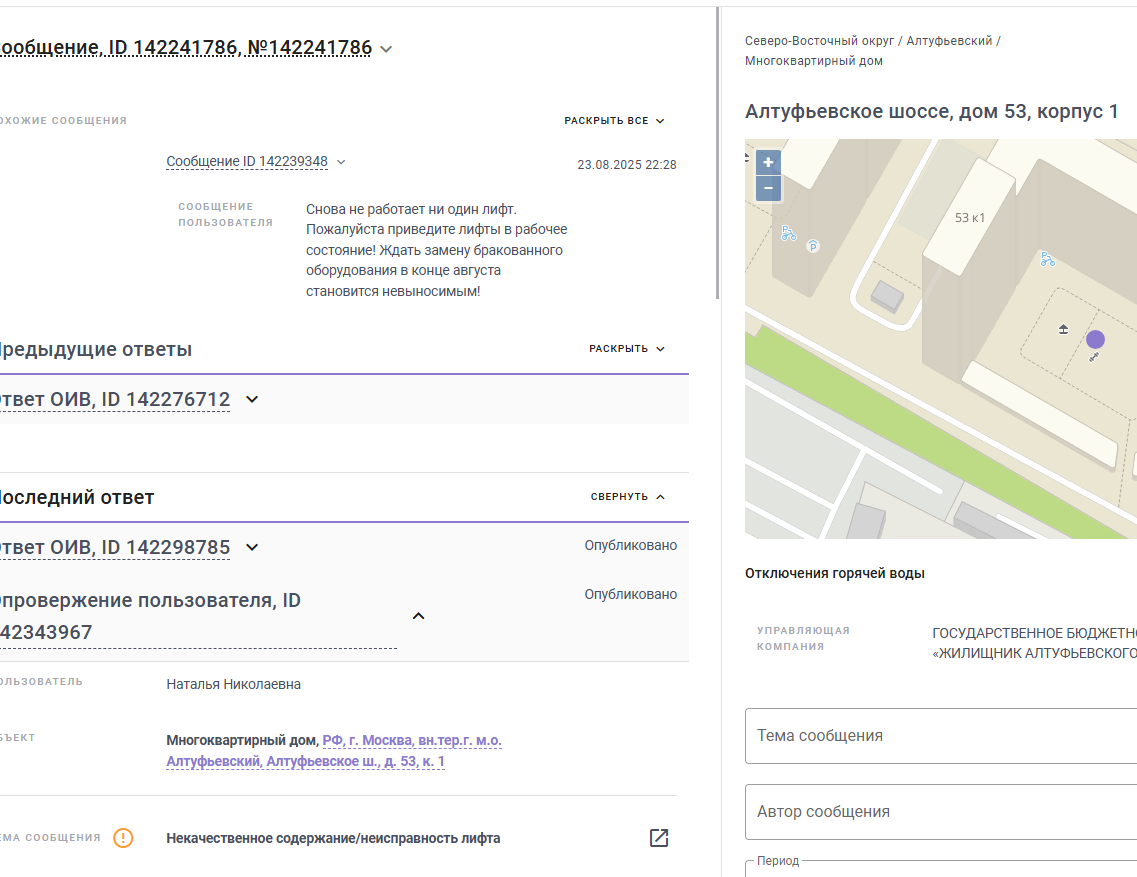Collapse last answer with Свернуть
The width and height of the screenshot is (1137, 877).
pyautogui.click(x=627, y=497)
